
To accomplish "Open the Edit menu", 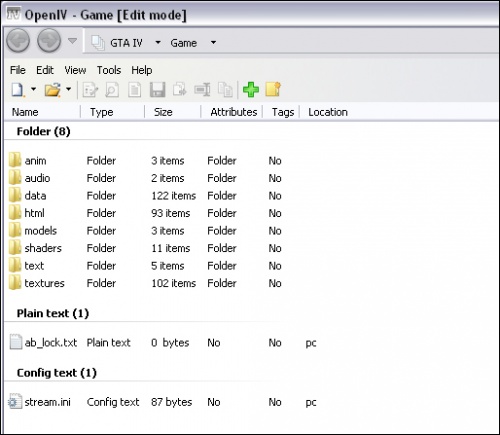I will coord(45,70).
